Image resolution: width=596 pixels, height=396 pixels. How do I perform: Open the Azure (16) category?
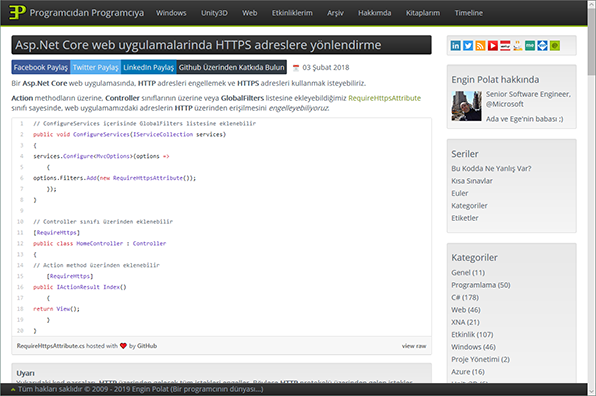468,372
